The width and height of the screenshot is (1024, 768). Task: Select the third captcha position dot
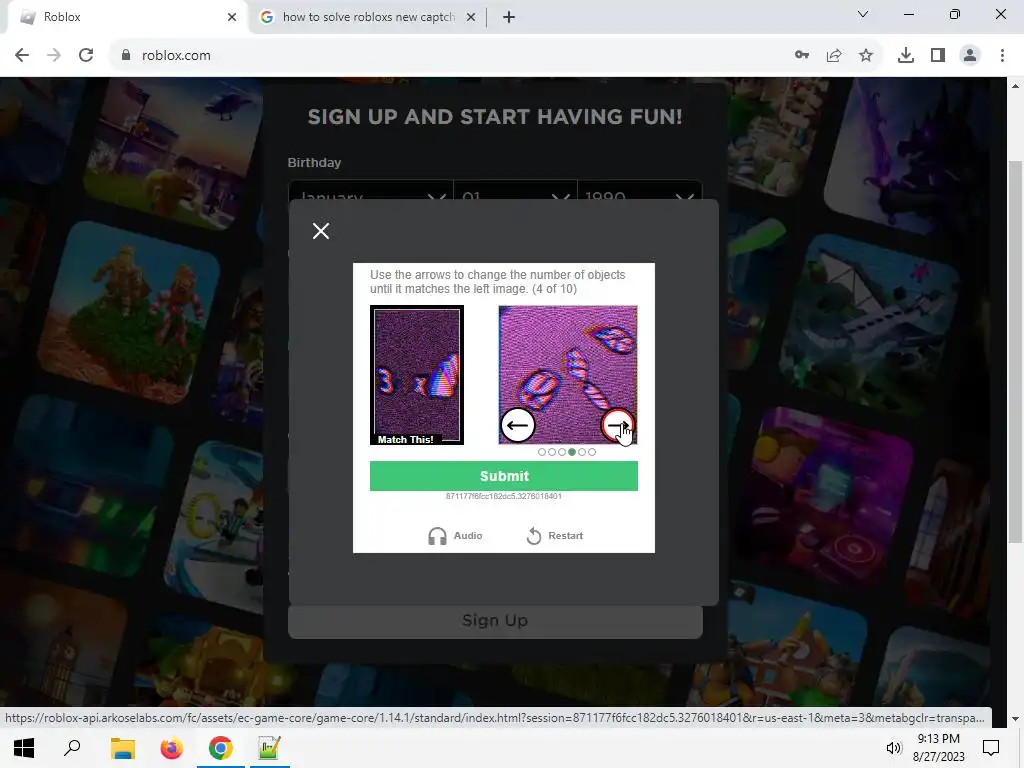[x=562, y=452]
